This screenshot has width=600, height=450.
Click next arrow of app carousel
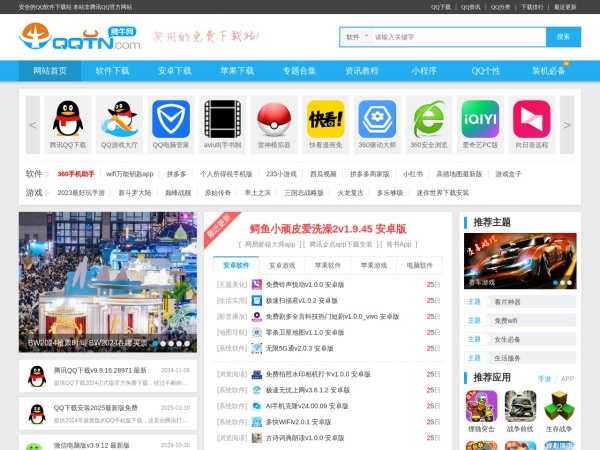click(x=567, y=125)
